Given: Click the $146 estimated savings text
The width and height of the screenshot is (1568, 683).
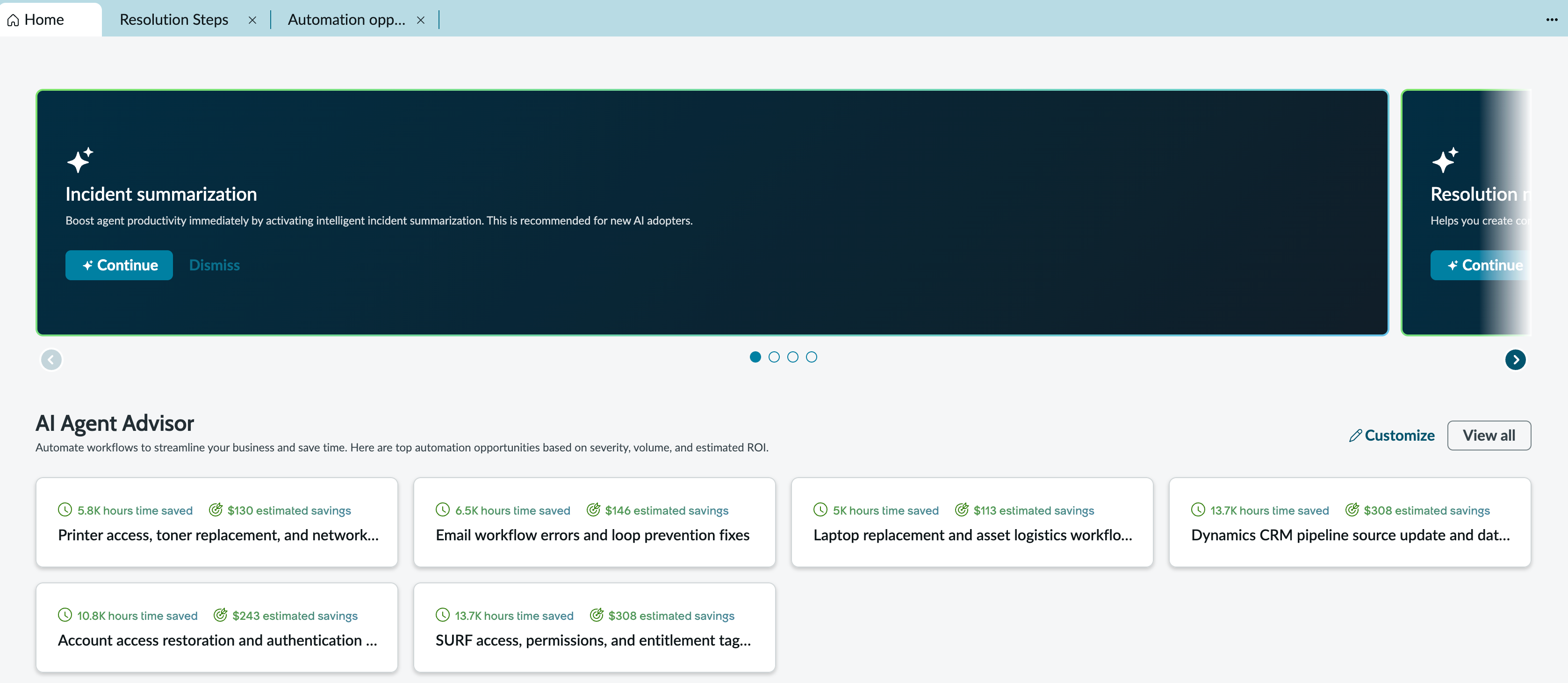Looking at the screenshot, I should [667, 510].
